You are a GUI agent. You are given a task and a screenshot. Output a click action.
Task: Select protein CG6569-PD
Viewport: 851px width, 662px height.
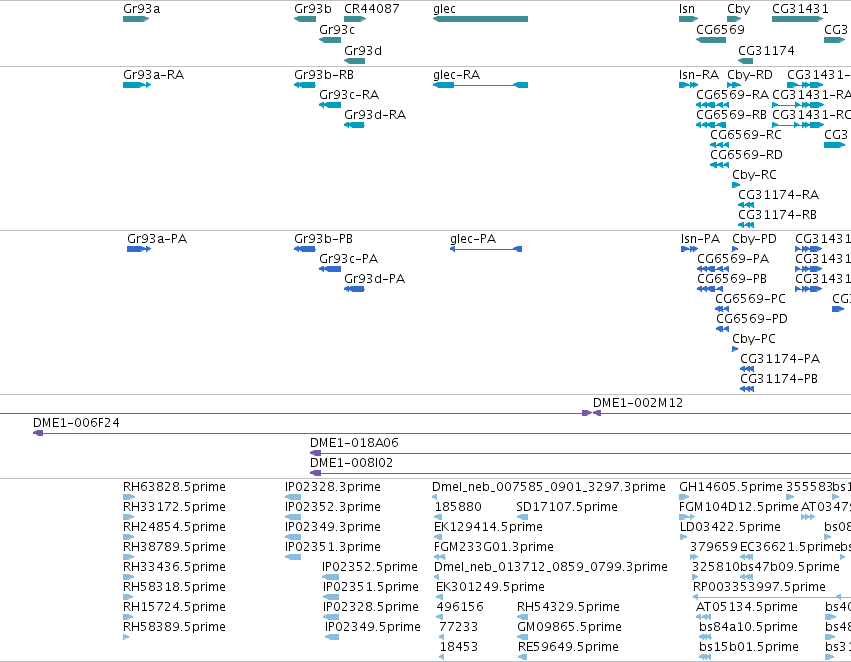722,329
